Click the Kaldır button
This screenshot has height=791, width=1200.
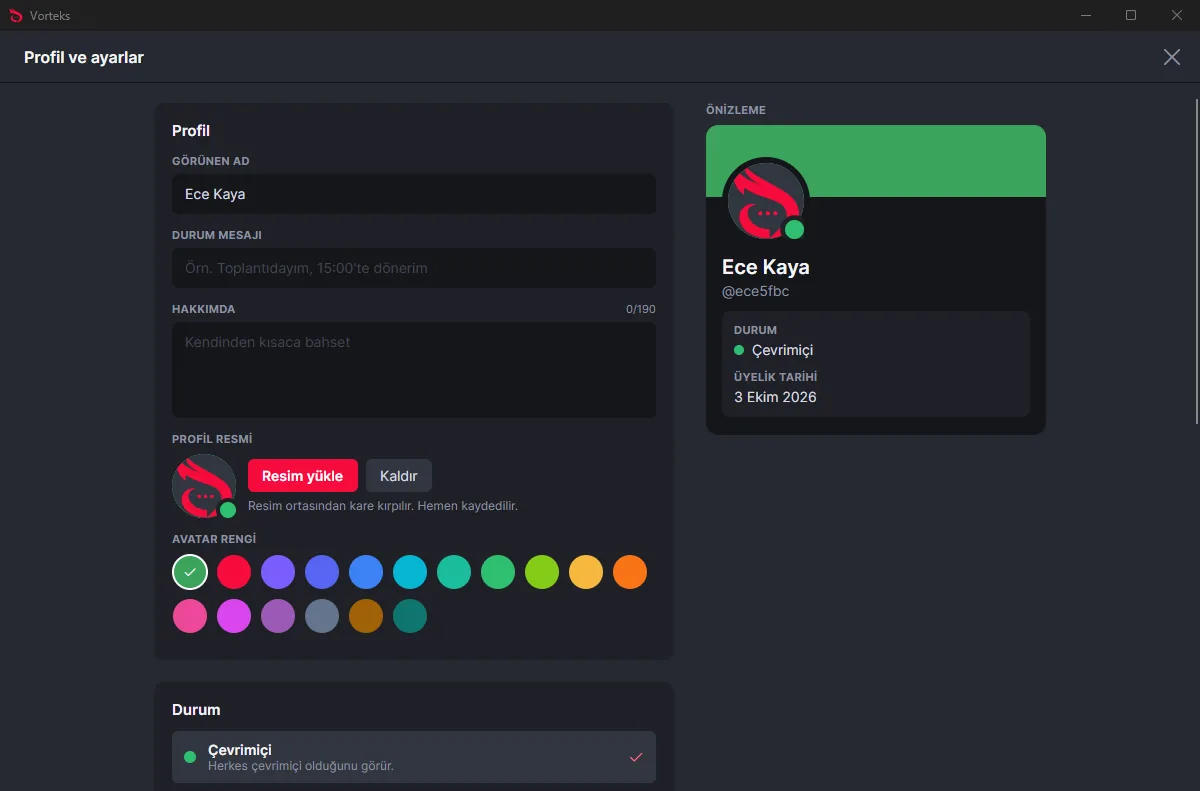[399, 476]
